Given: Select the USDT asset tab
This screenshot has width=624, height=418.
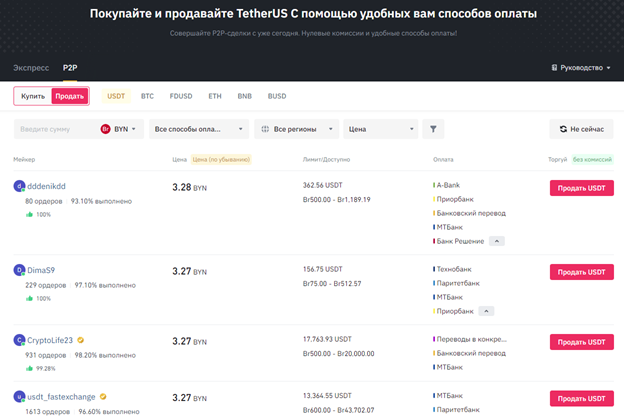Looking at the screenshot, I should coord(116,96).
